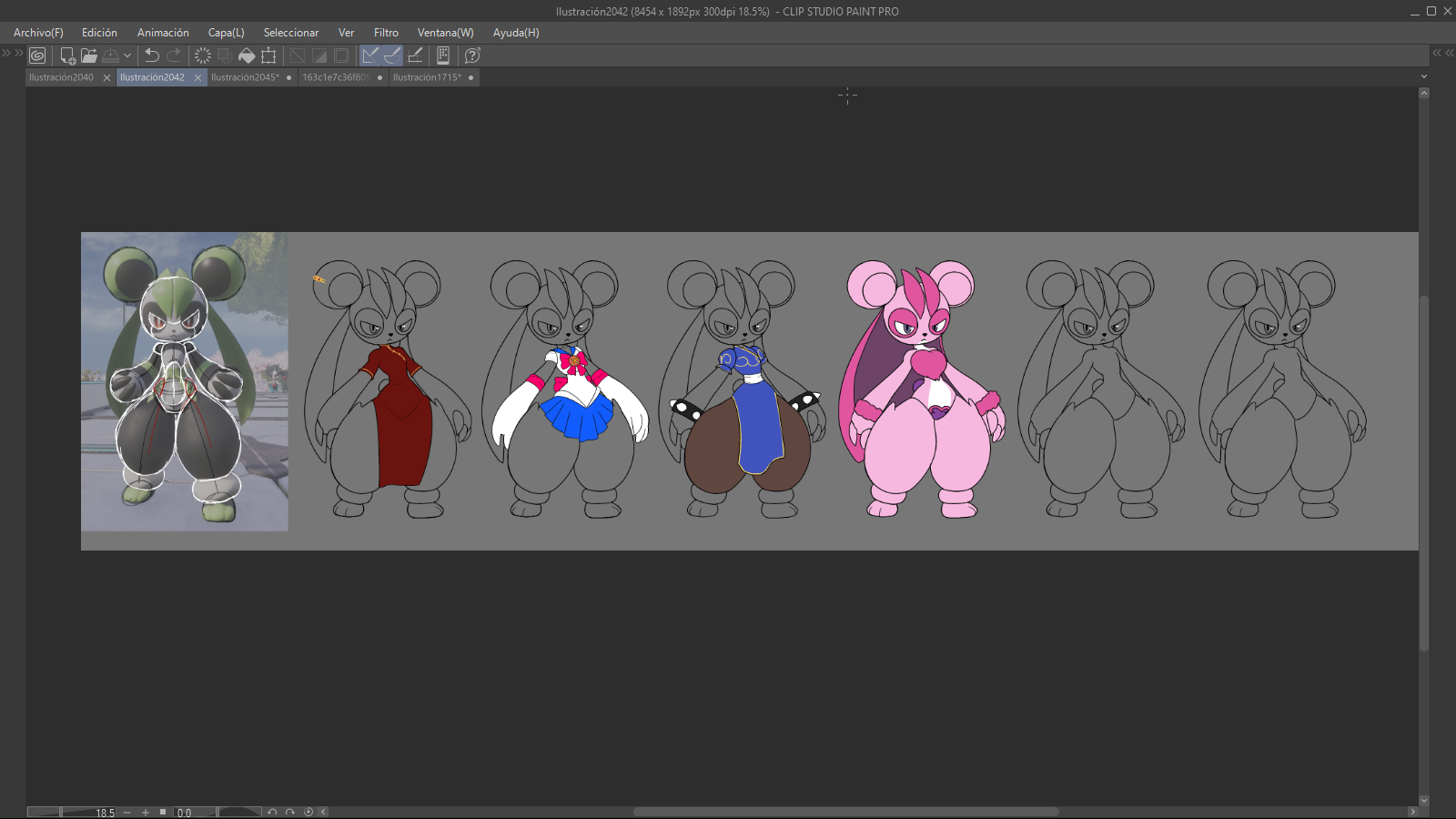Toggle Snap to Special Ruler

tap(392, 56)
